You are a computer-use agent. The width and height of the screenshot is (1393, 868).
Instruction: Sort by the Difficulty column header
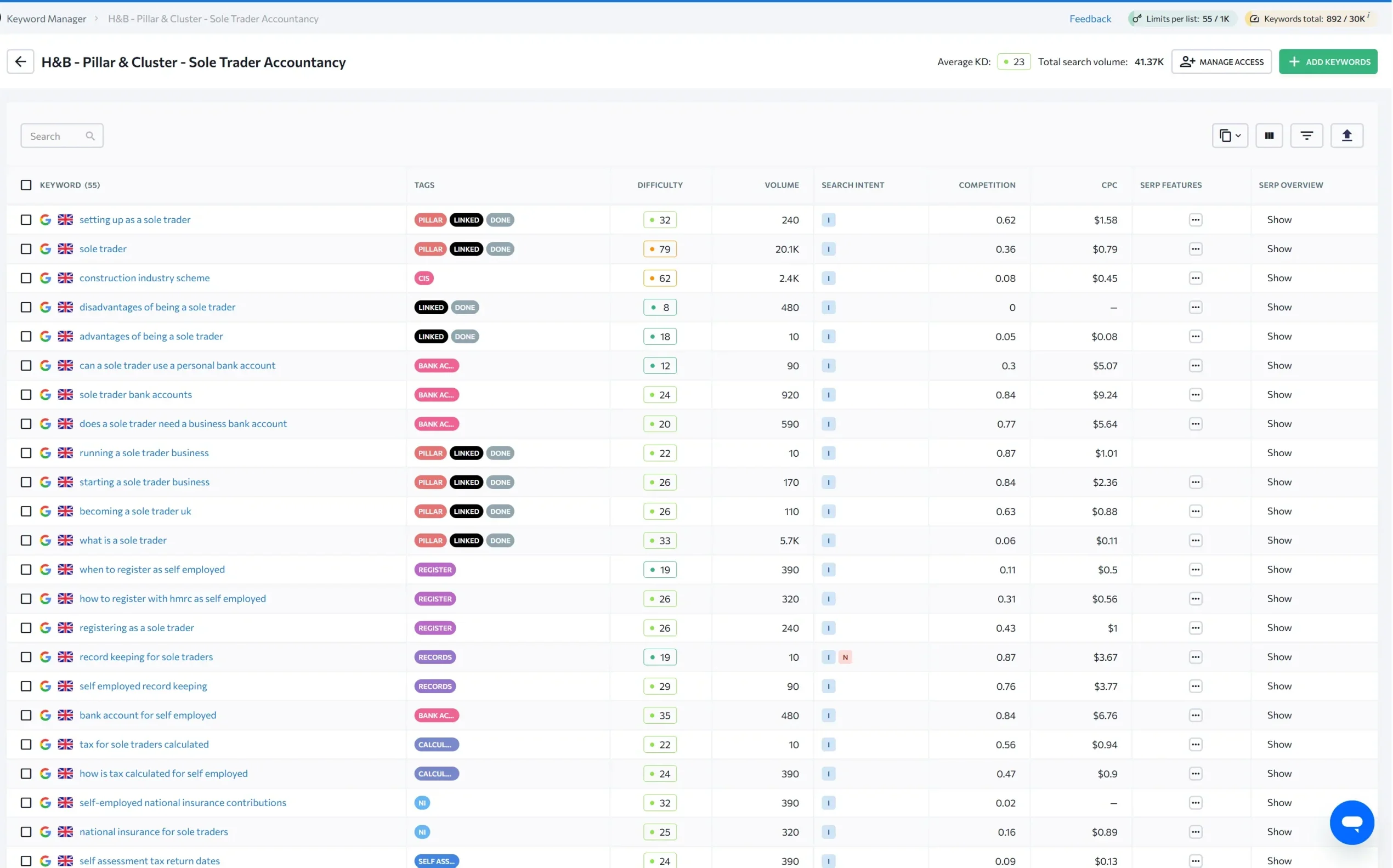[x=660, y=185]
